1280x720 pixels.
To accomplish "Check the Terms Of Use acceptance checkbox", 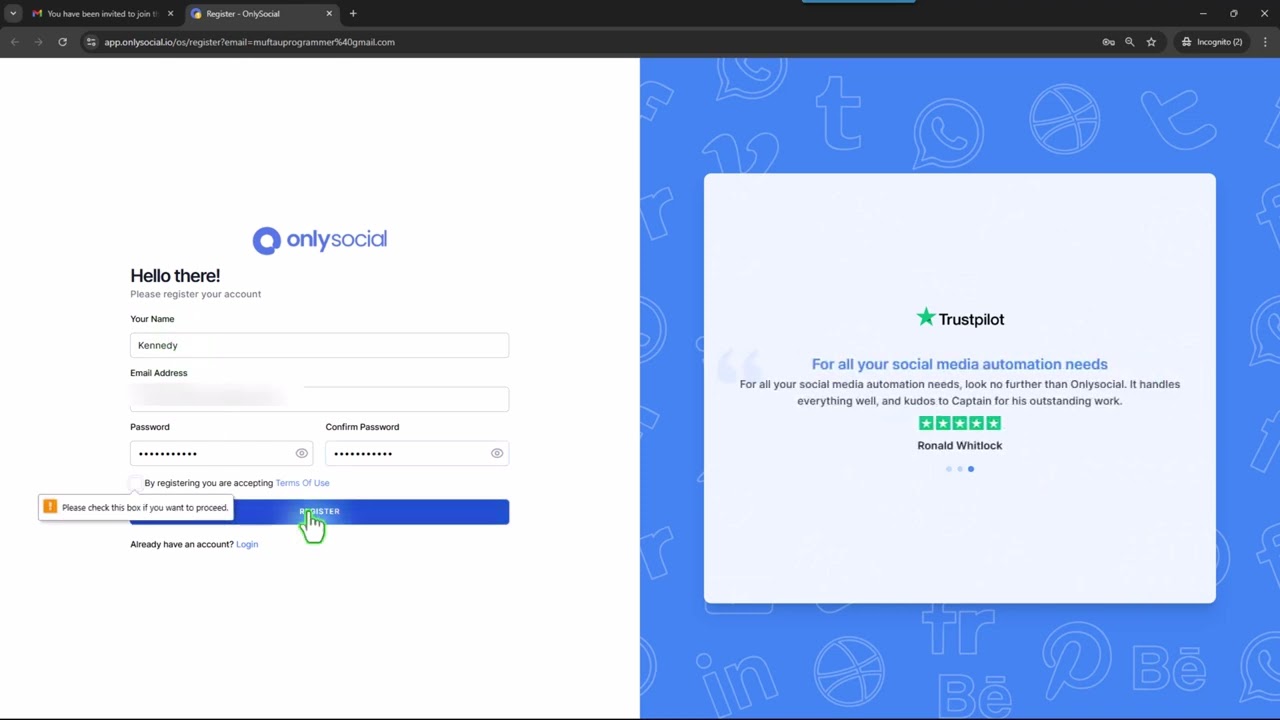I will point(136,483).
